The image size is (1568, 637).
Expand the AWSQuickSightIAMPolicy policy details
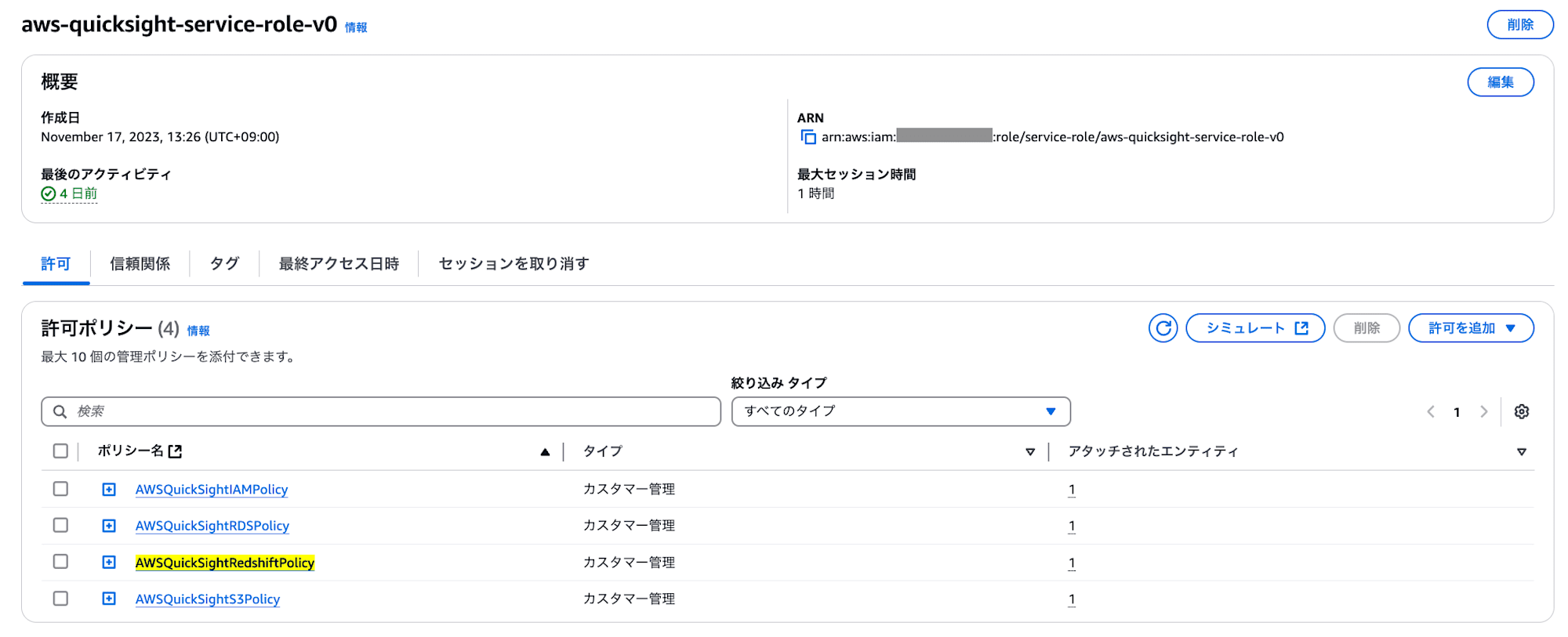pyautogui.click(x=109, y=490)
